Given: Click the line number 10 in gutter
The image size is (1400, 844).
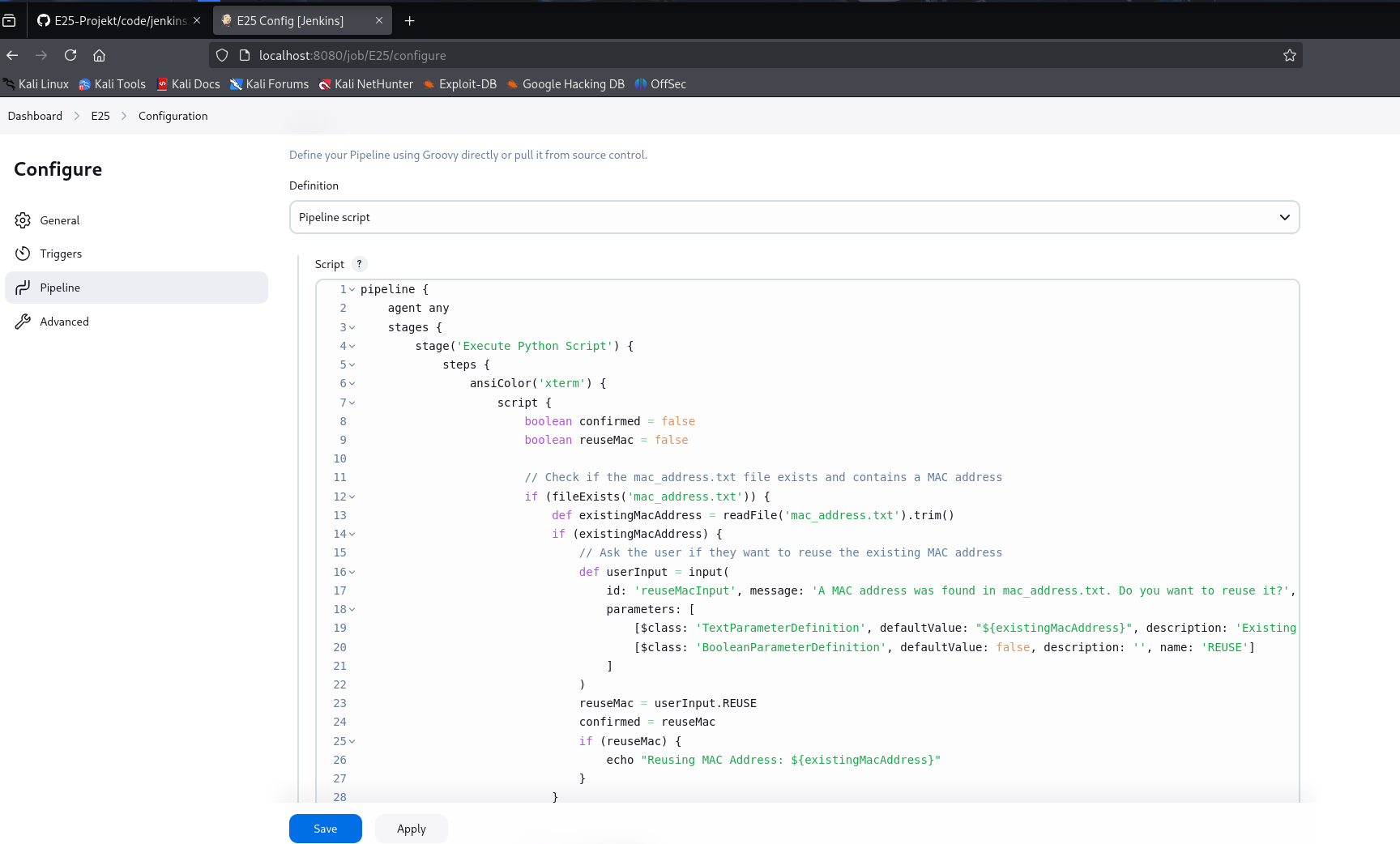Looking at the screenshot, I should 340,458.
